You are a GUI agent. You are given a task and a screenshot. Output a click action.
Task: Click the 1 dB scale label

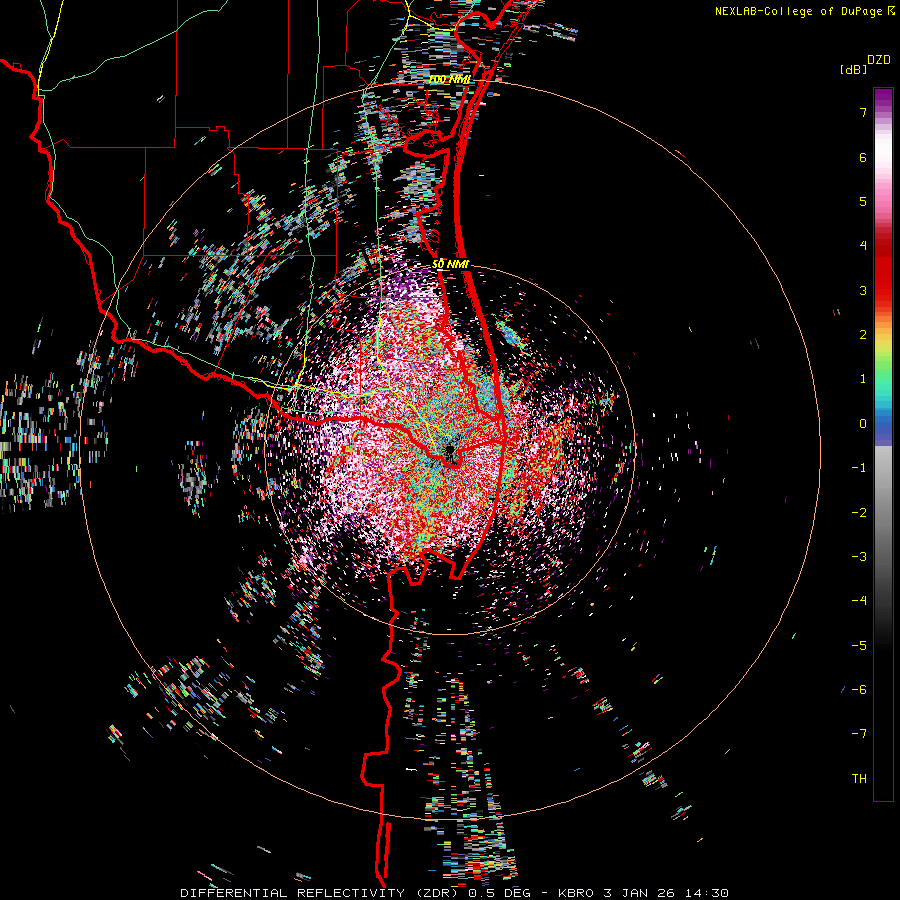[863, 379]
